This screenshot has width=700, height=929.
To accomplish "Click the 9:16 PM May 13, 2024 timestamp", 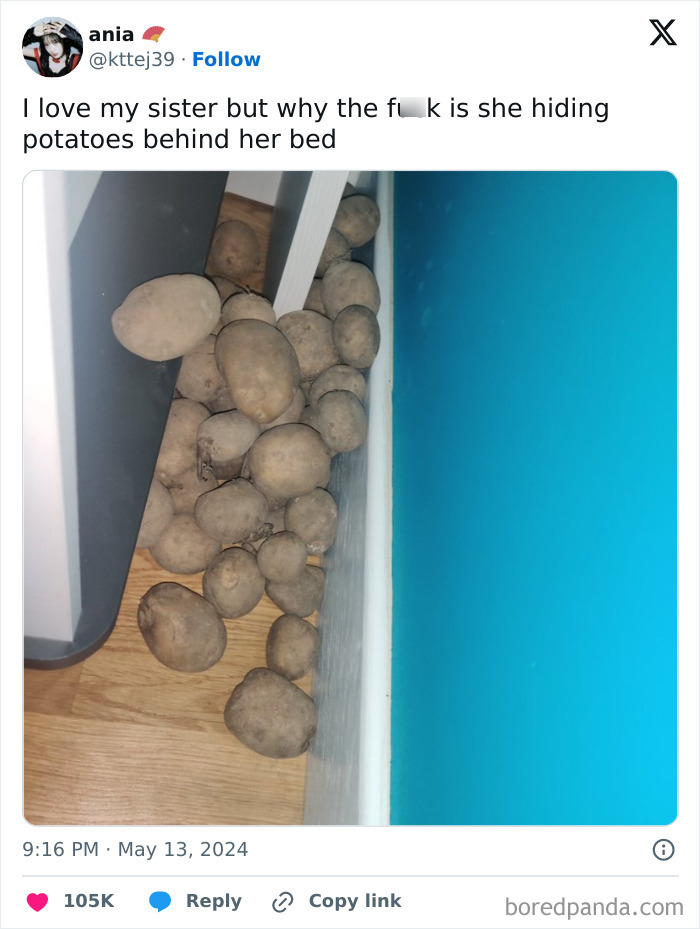I will [x=135, y=849].
